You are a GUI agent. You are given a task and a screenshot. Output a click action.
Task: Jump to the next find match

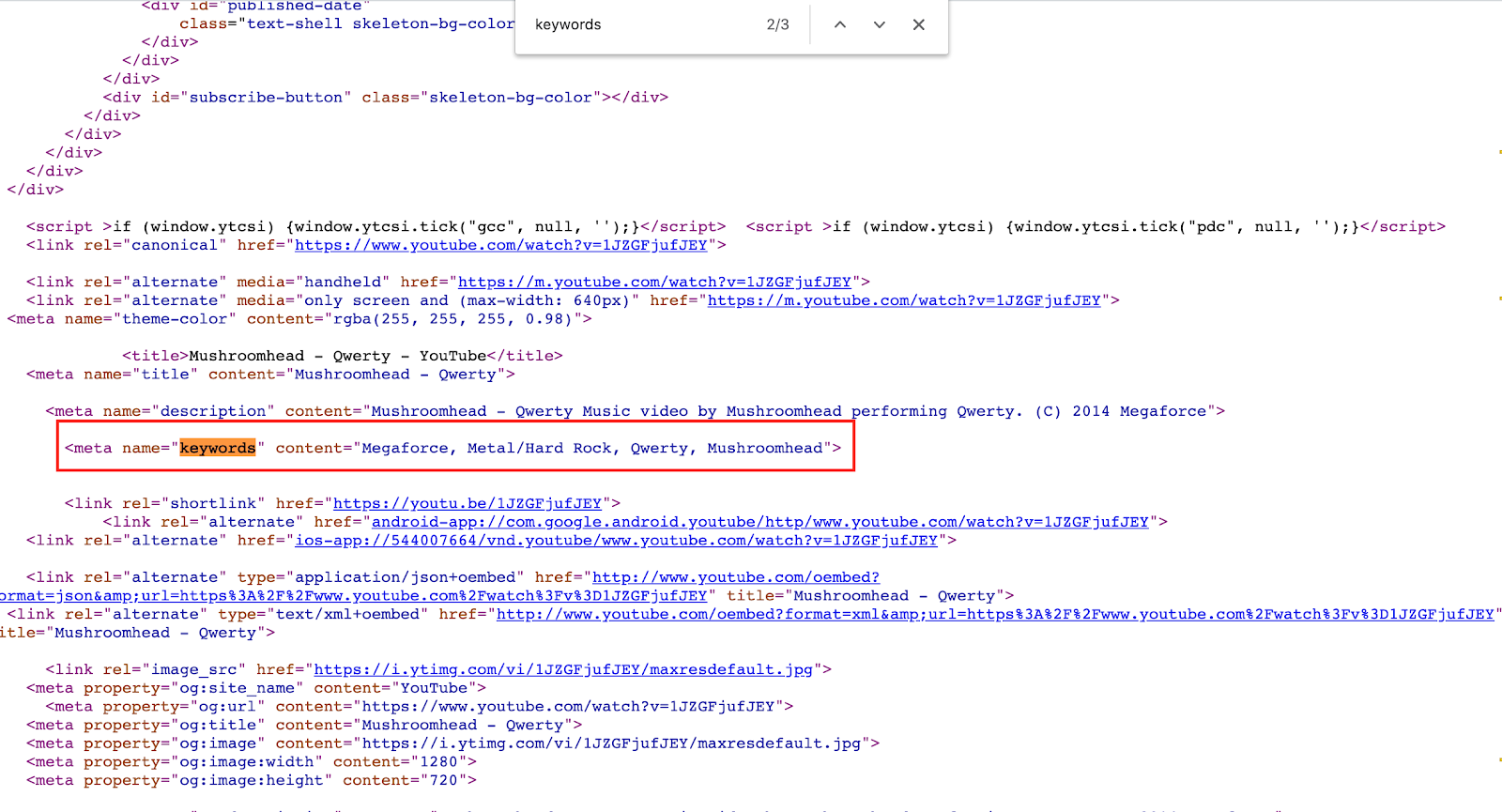click(880, 25)
